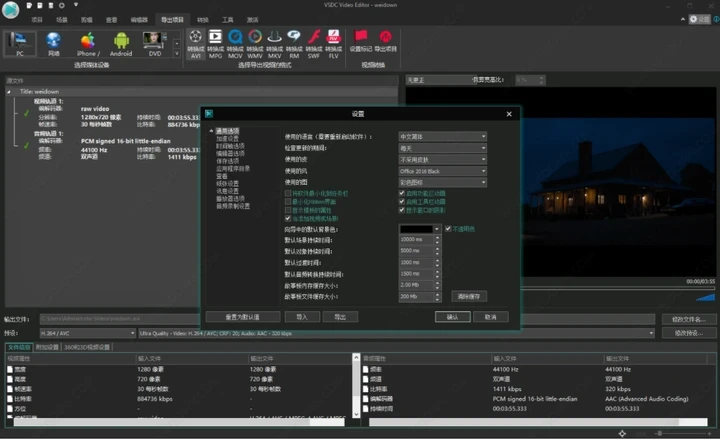Open the Tools ribbon tab
Image resolution: width=720 pixels, height=440 pixels.
[228, 20]
